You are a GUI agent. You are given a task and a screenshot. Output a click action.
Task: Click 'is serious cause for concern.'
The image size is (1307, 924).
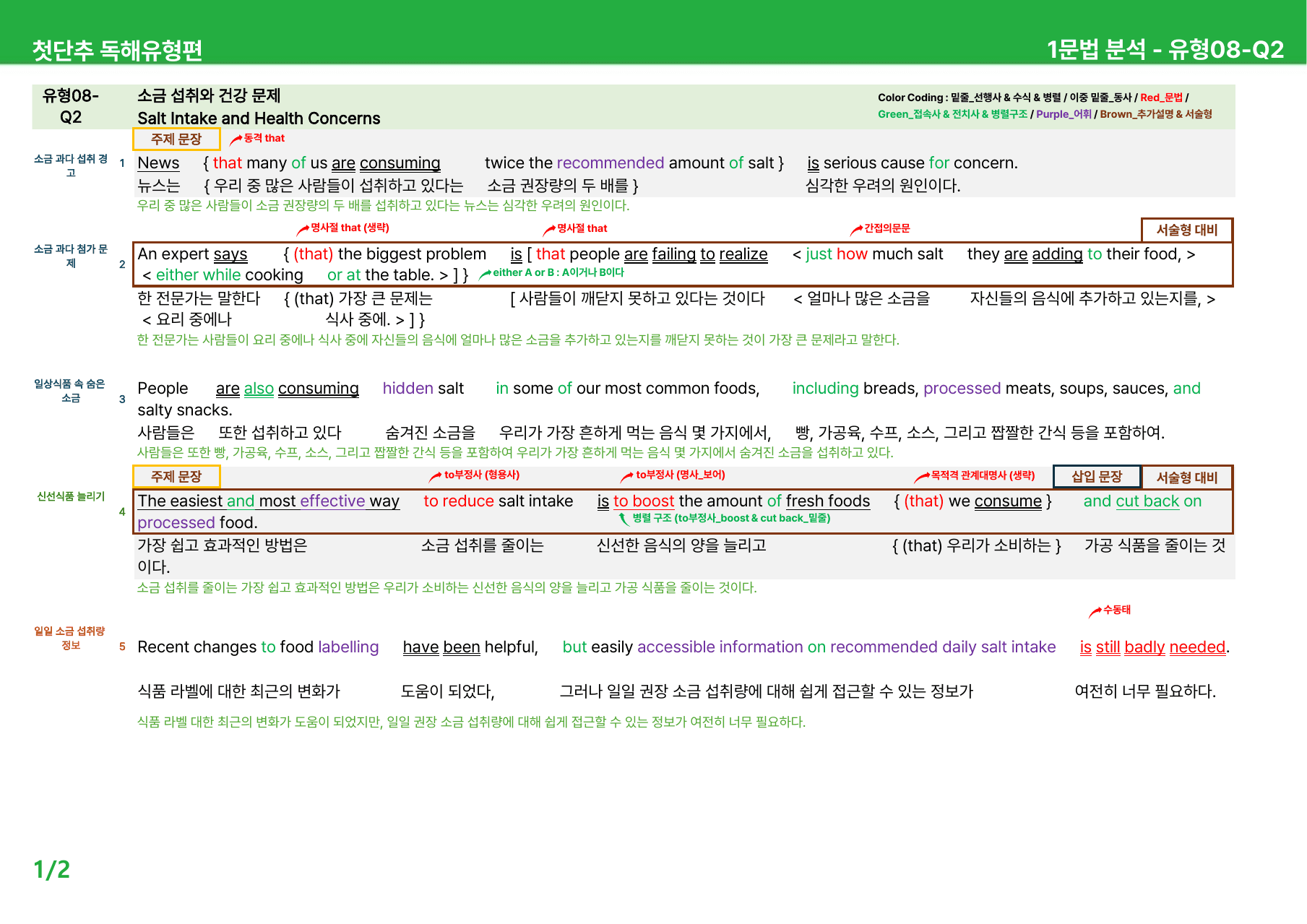913,163
